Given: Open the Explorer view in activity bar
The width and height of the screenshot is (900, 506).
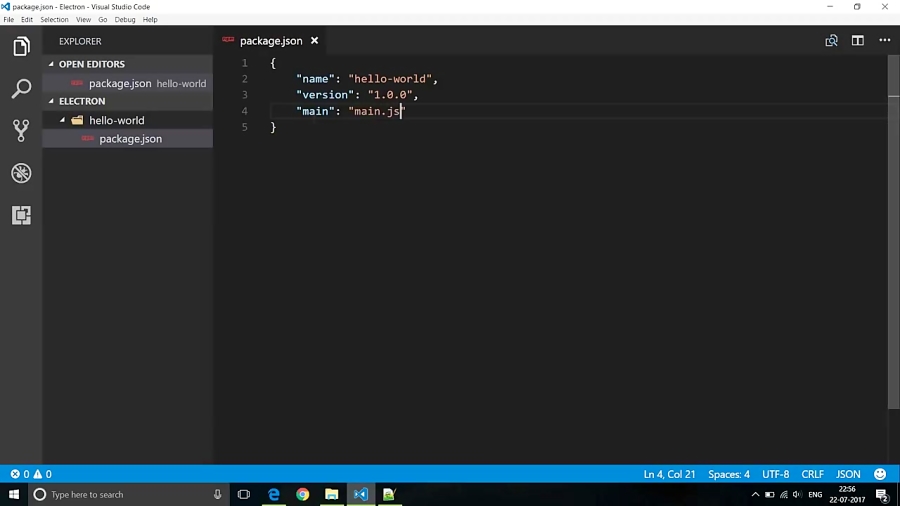Looking at the screenshot, I should click(21, 47).
